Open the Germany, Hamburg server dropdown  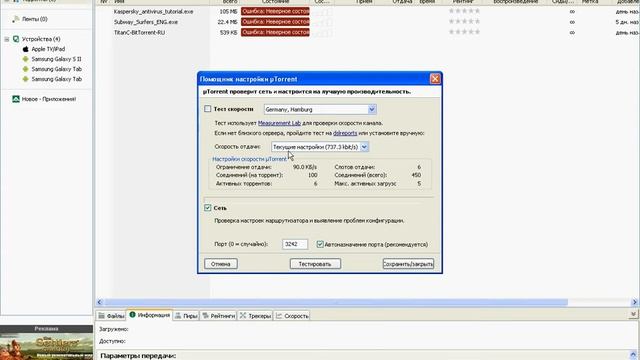(x=371, y=109)
